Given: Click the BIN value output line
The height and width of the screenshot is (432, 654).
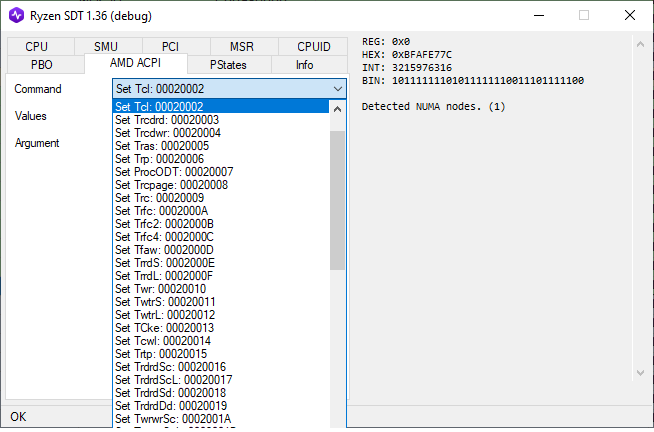Looking at the screenshot, I should tap(473, 80).
